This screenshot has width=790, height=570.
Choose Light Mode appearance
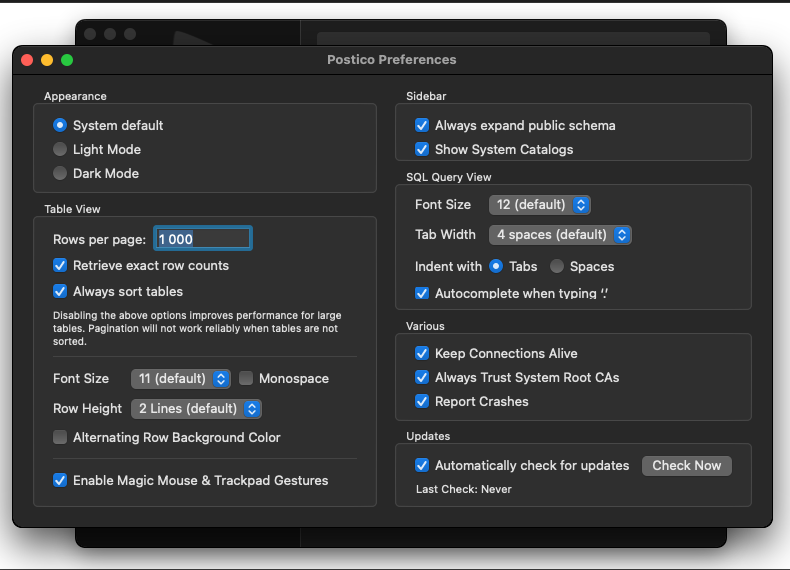pyautogui.click(x=61, y=149)
